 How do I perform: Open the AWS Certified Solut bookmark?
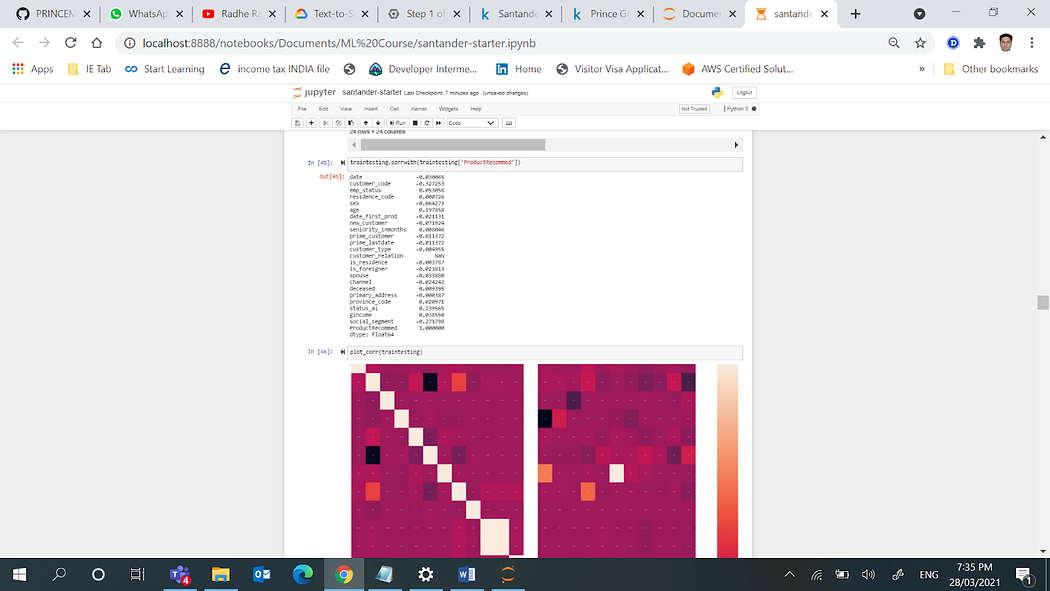point(737,69)
